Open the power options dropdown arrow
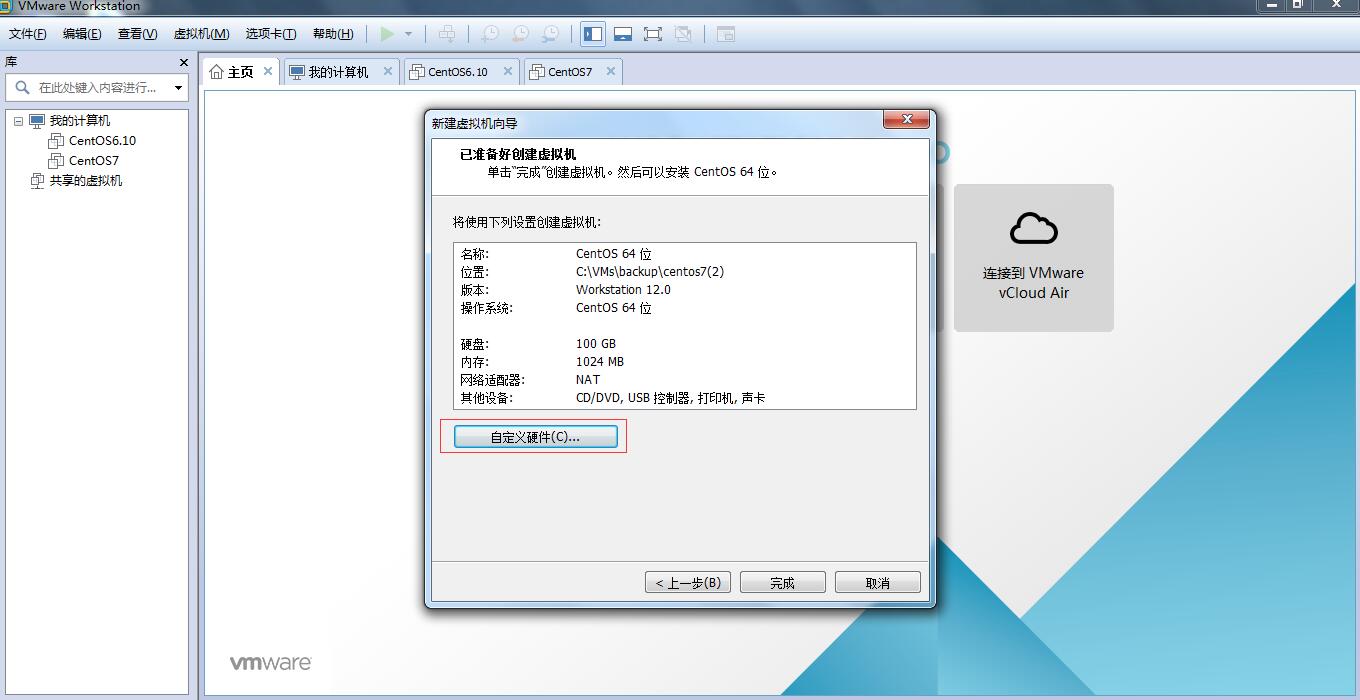 408,34
